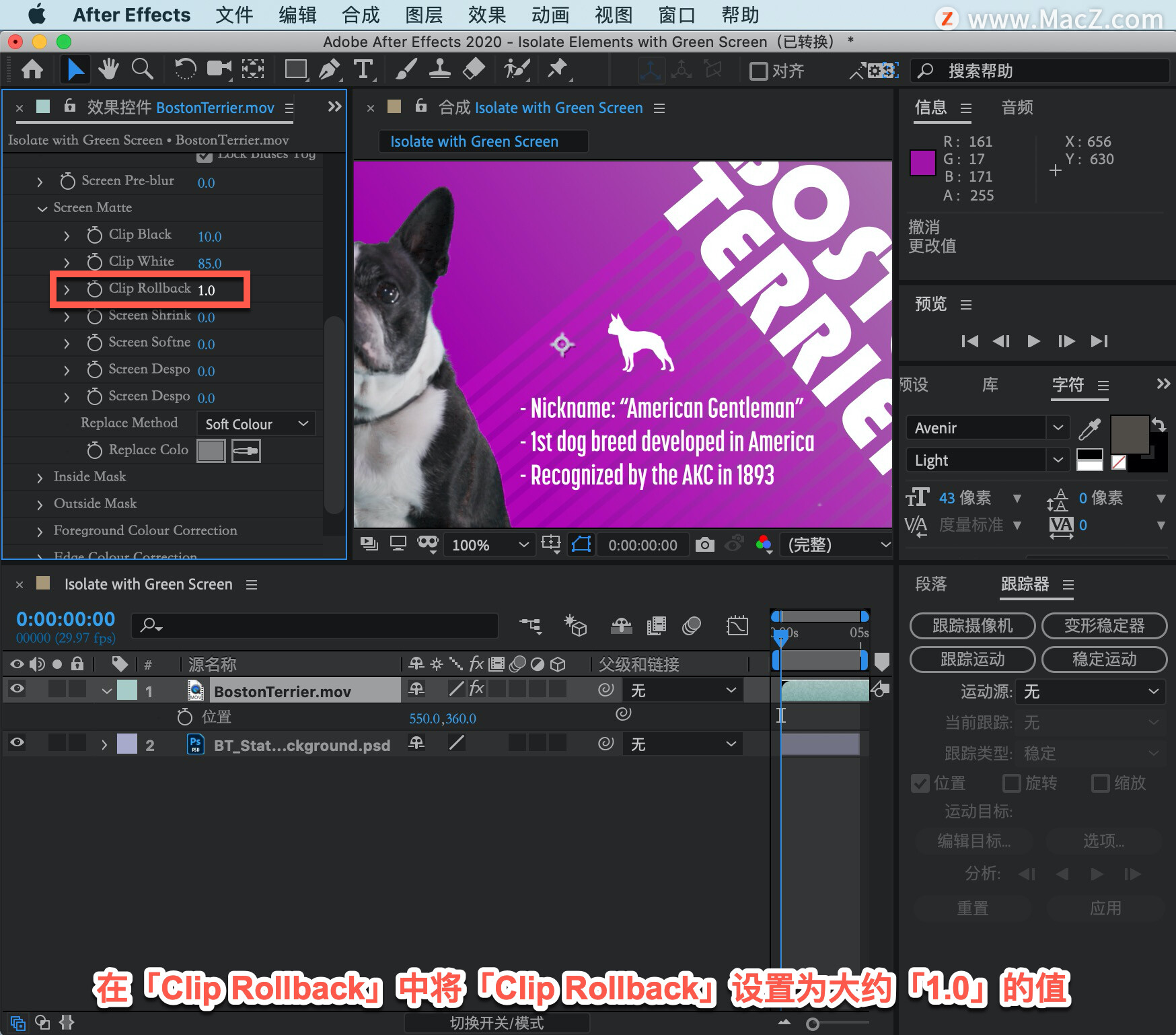Select the Pan Behind anchor tool

pyautogui.click(x=253, y=69)
